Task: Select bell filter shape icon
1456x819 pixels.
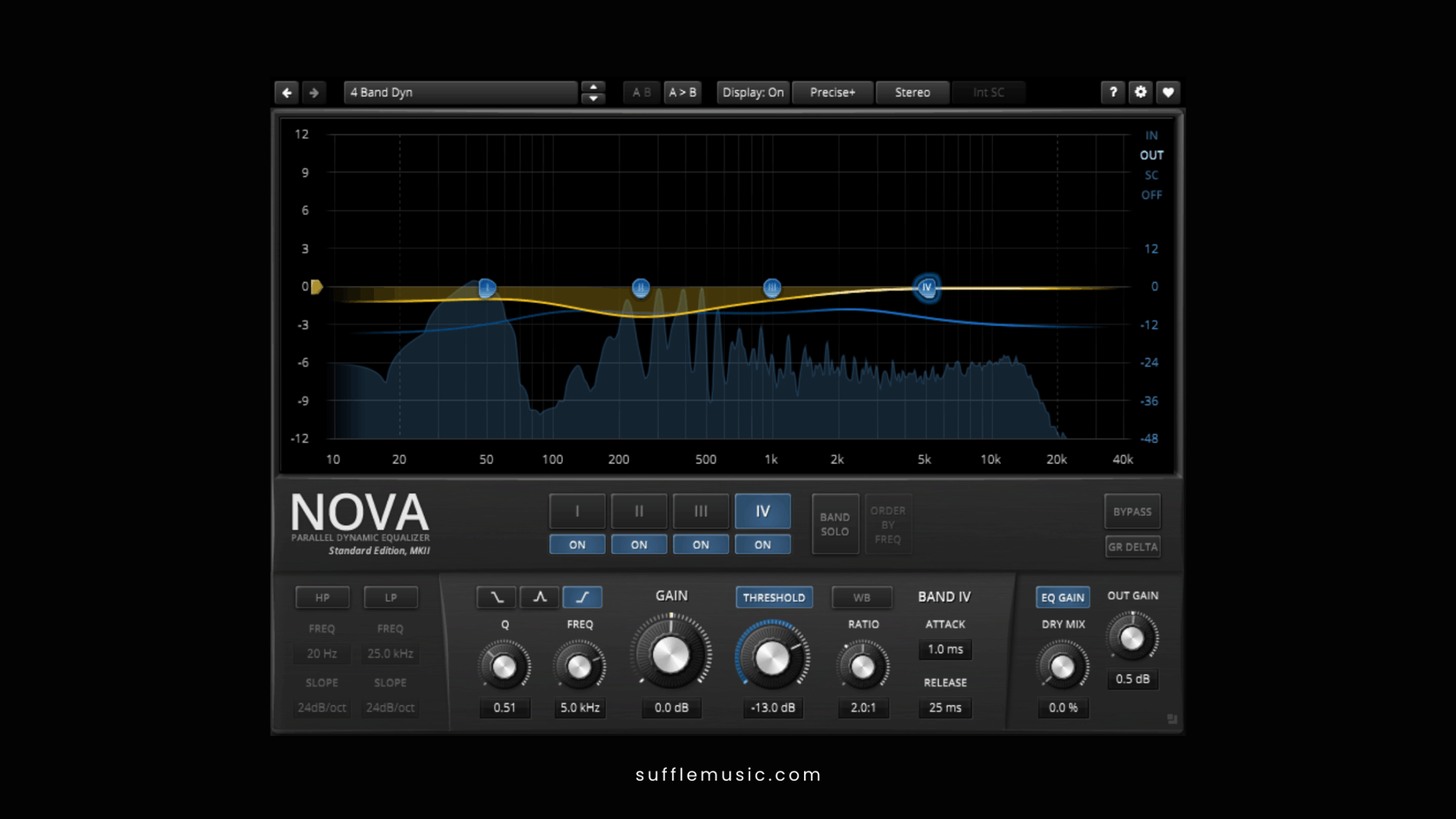Action: (x=540, y=597)
